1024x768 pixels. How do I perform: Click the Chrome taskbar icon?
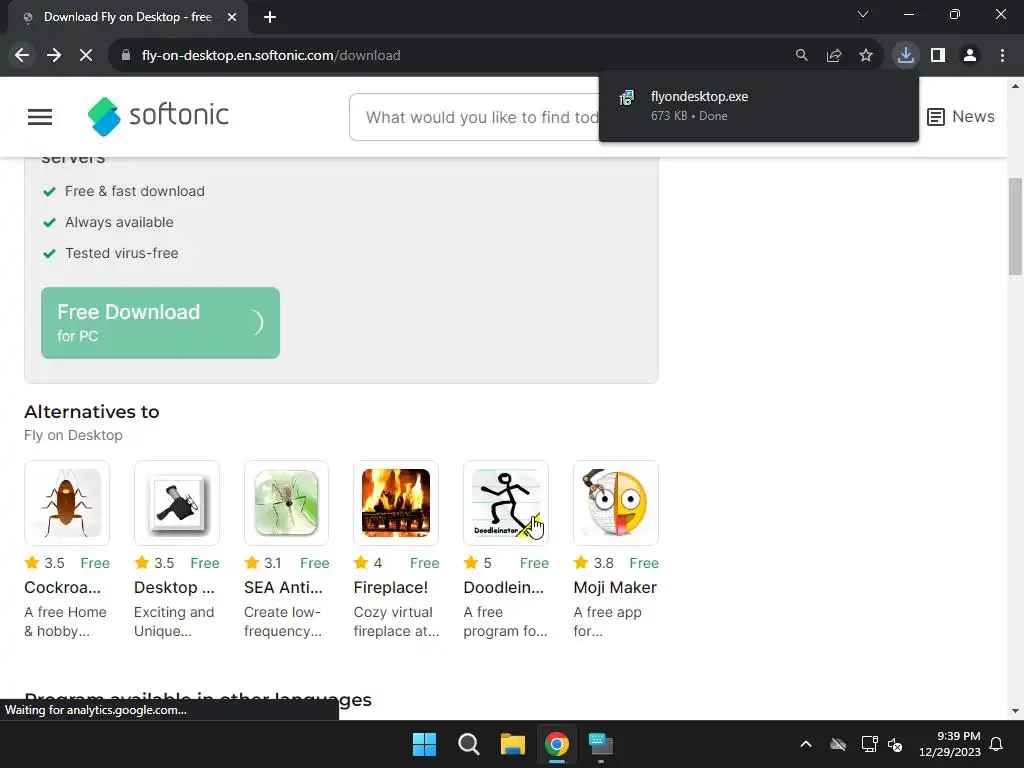pyautogui.click(x=557, y=744)
